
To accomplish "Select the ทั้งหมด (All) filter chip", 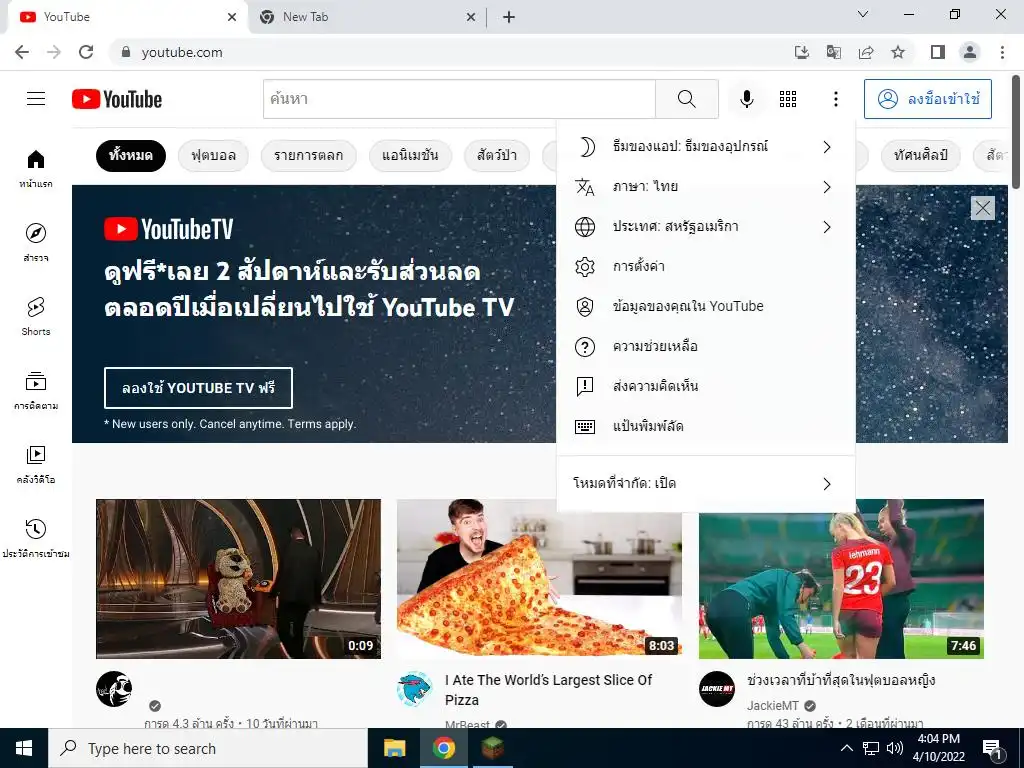I will [x=131, y=155].
